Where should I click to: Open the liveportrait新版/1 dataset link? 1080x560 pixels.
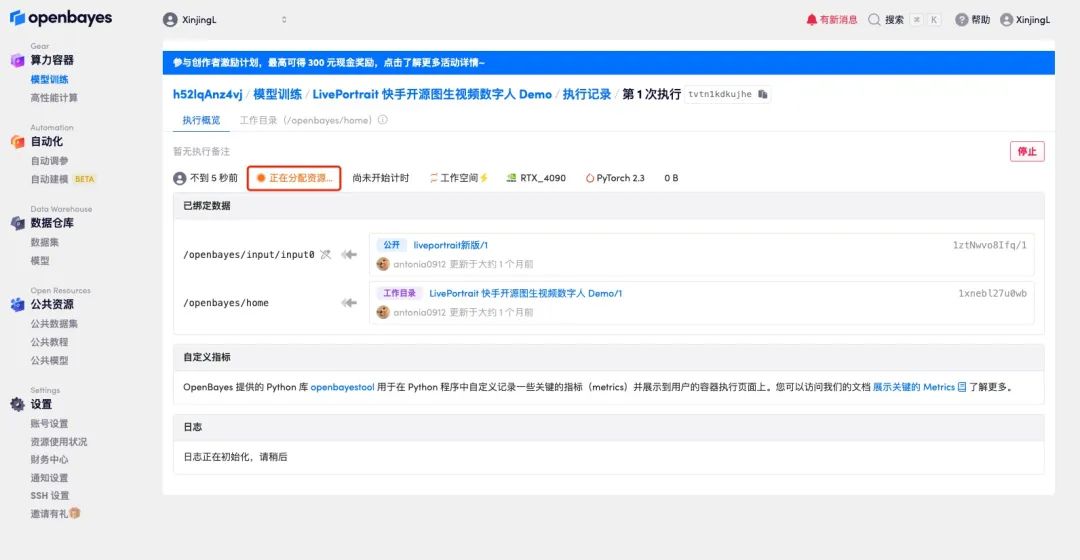pyautogui.click(x=450, y=245)
